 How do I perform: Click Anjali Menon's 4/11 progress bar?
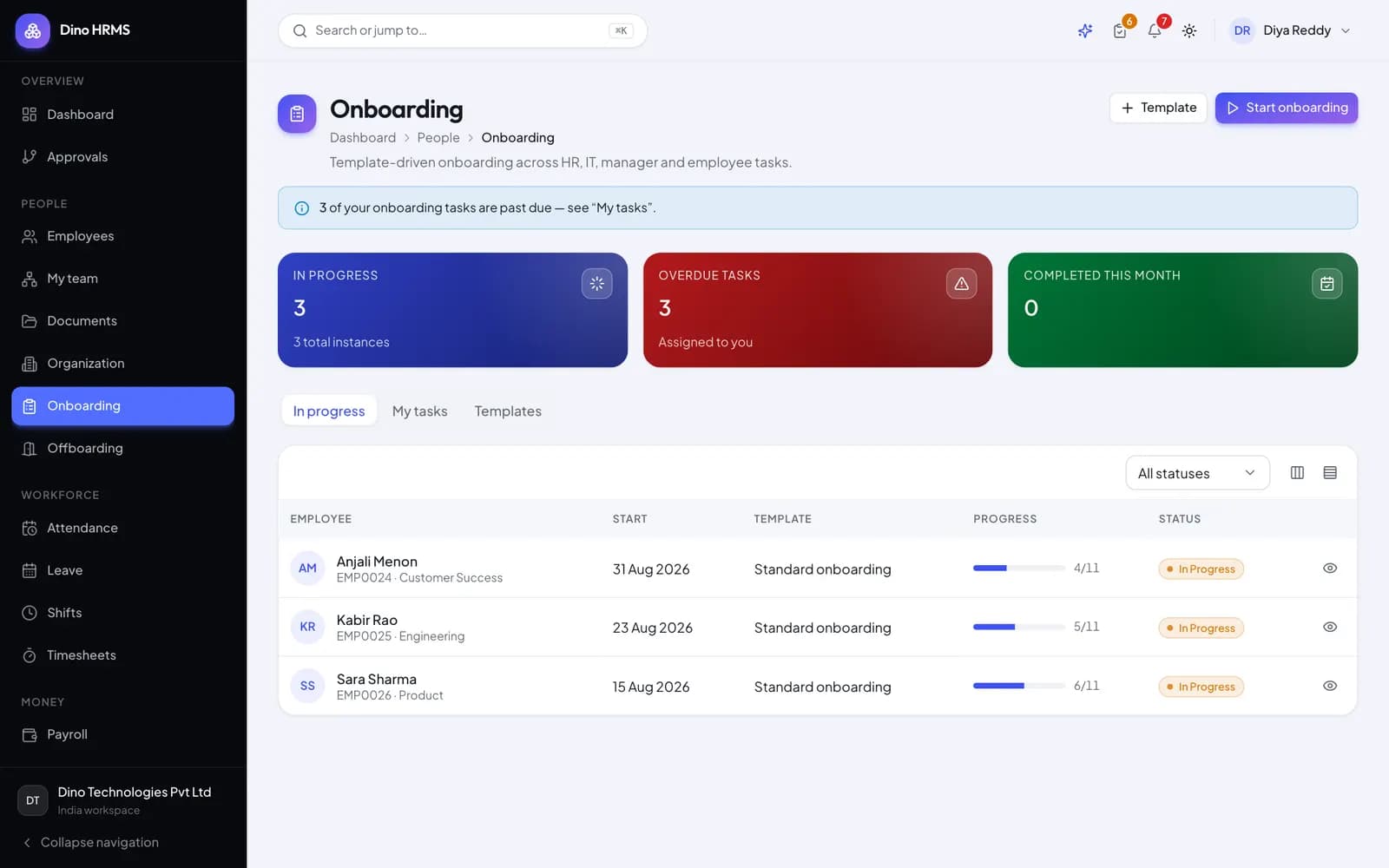point(1019,569)
